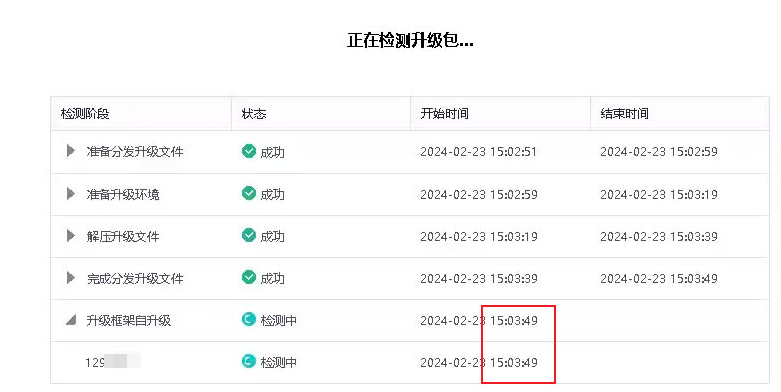Click green success icon for 准备升级环境
Viewport: 781px width, 392px height.
tap(249, 193)
